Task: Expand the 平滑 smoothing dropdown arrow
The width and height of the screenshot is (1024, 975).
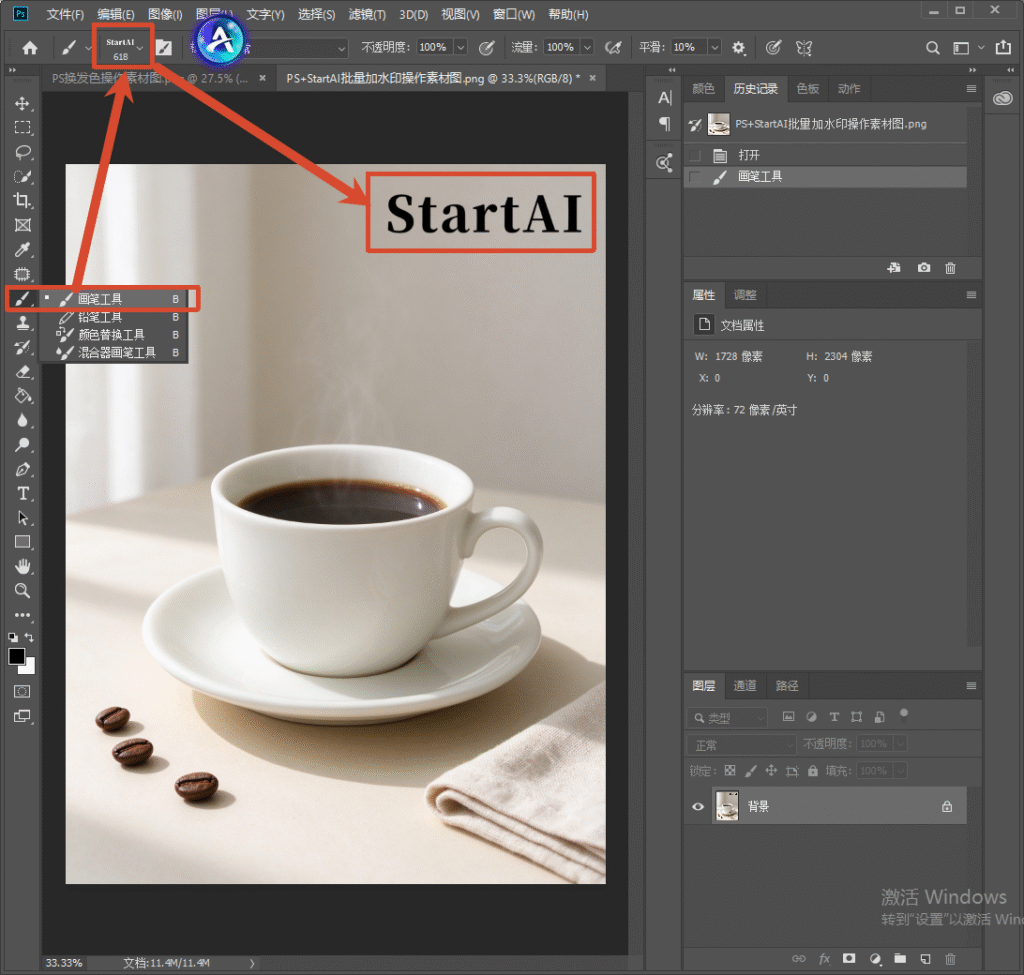Action: (x=714, y=48)
